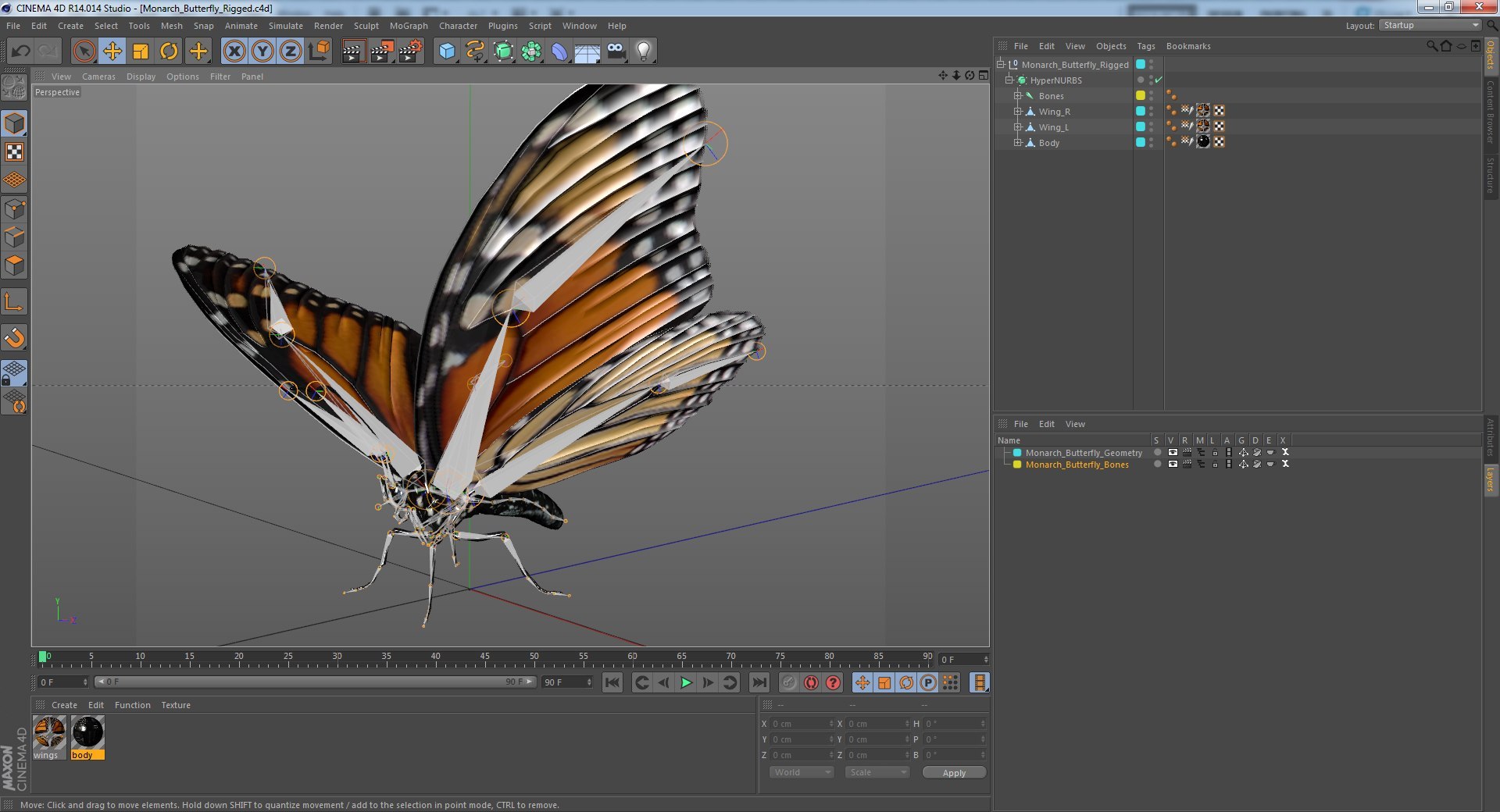Viewport: 1500px width, 812px height.
Task: Open Object Manager Tags menu
Action: (x=1145, y=46)
